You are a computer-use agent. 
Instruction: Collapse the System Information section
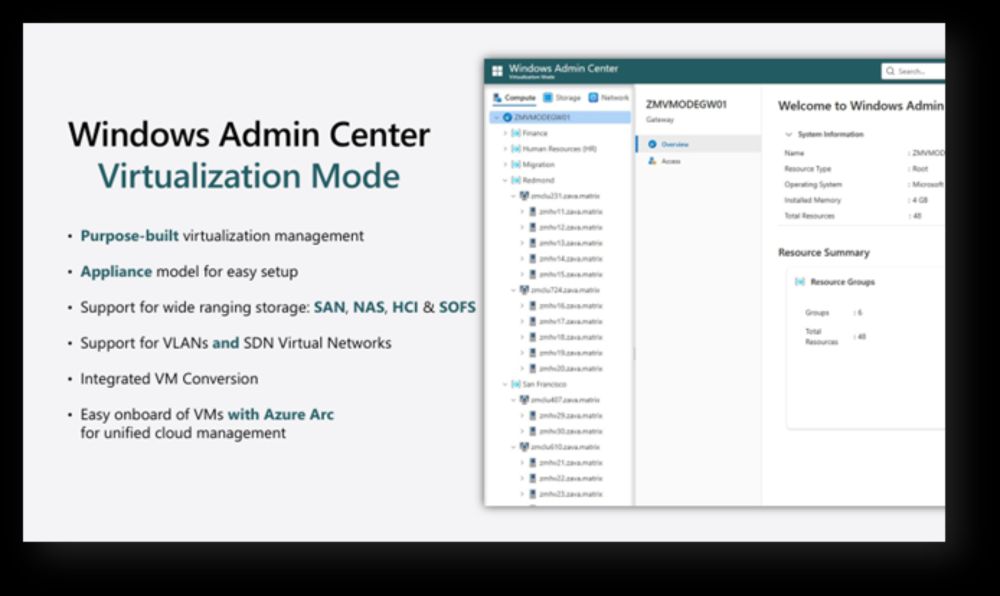pos(788,134)
